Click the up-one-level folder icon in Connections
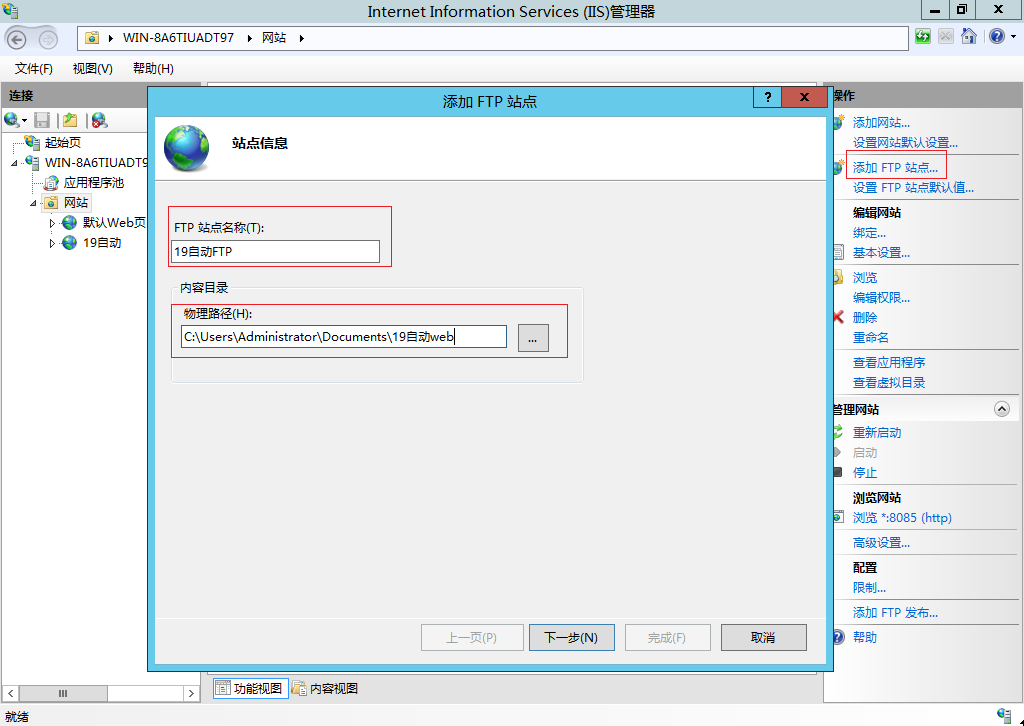 click(x=70, y=120)
